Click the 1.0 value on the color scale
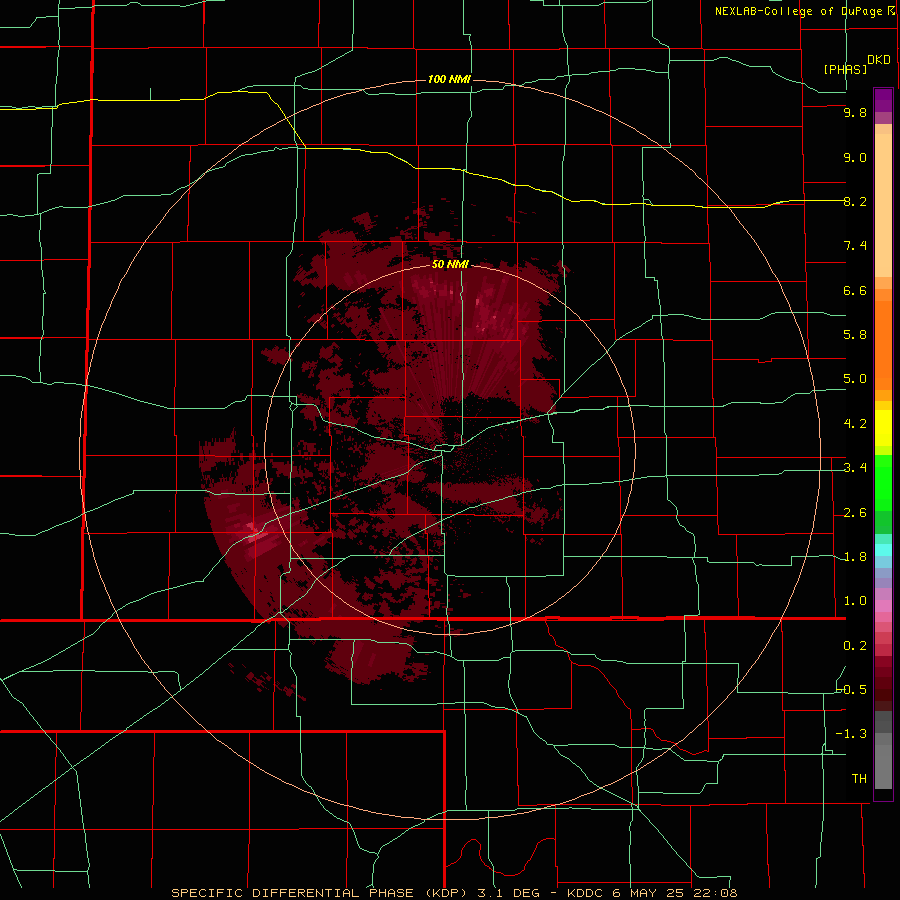This screenshot has width=900, height=900. (x=855, y=601)
